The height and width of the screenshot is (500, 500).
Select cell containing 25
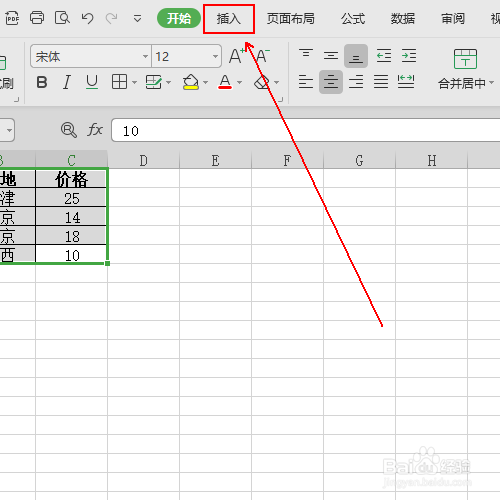(x=71, y=198)
